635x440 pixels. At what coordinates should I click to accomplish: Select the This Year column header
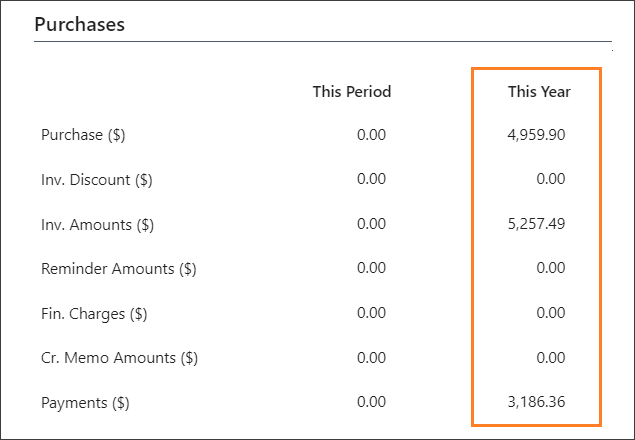(x=539, y=92)
